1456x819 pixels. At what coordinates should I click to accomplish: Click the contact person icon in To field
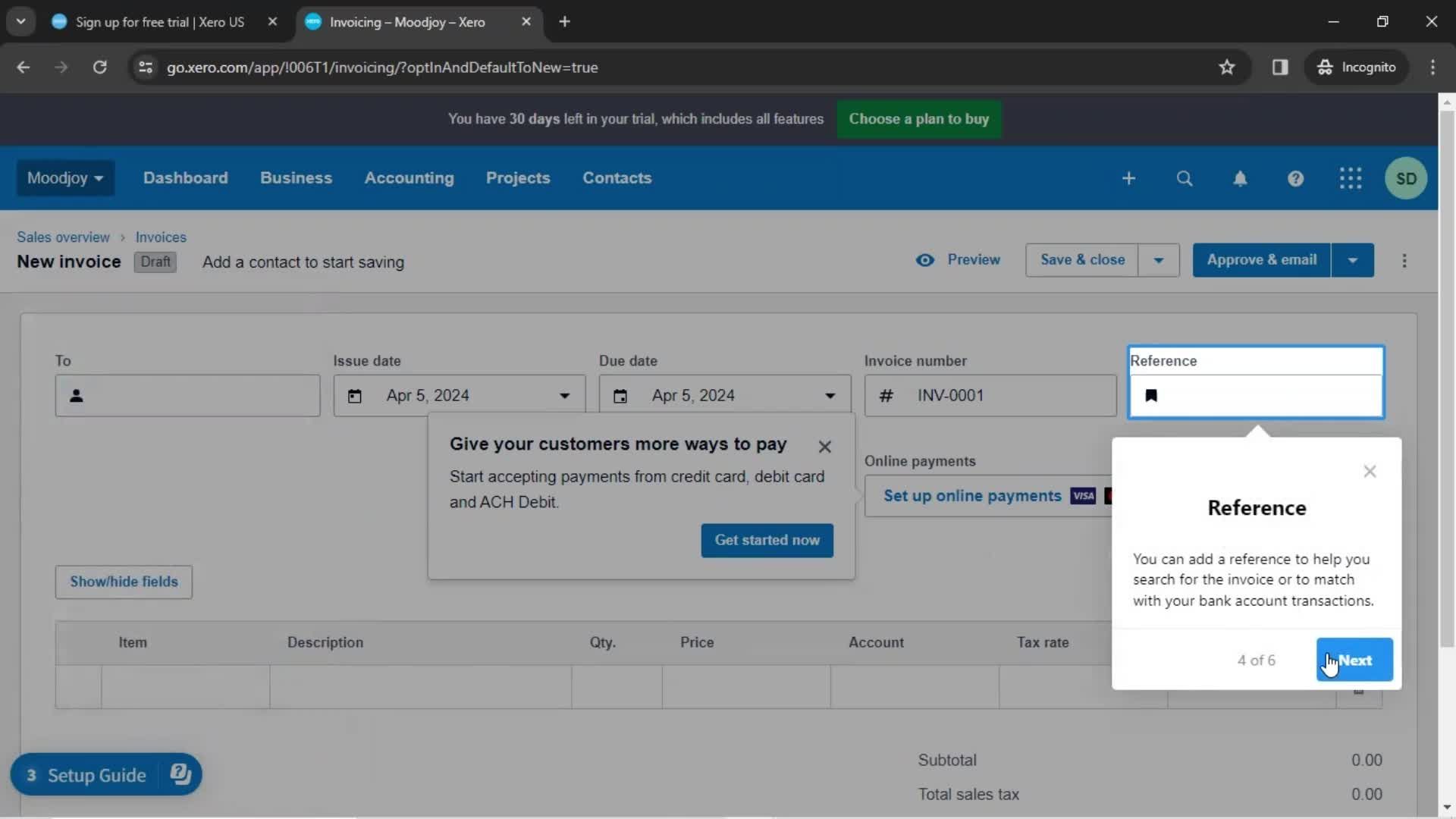pyautogui.click(x=77, y=396)
